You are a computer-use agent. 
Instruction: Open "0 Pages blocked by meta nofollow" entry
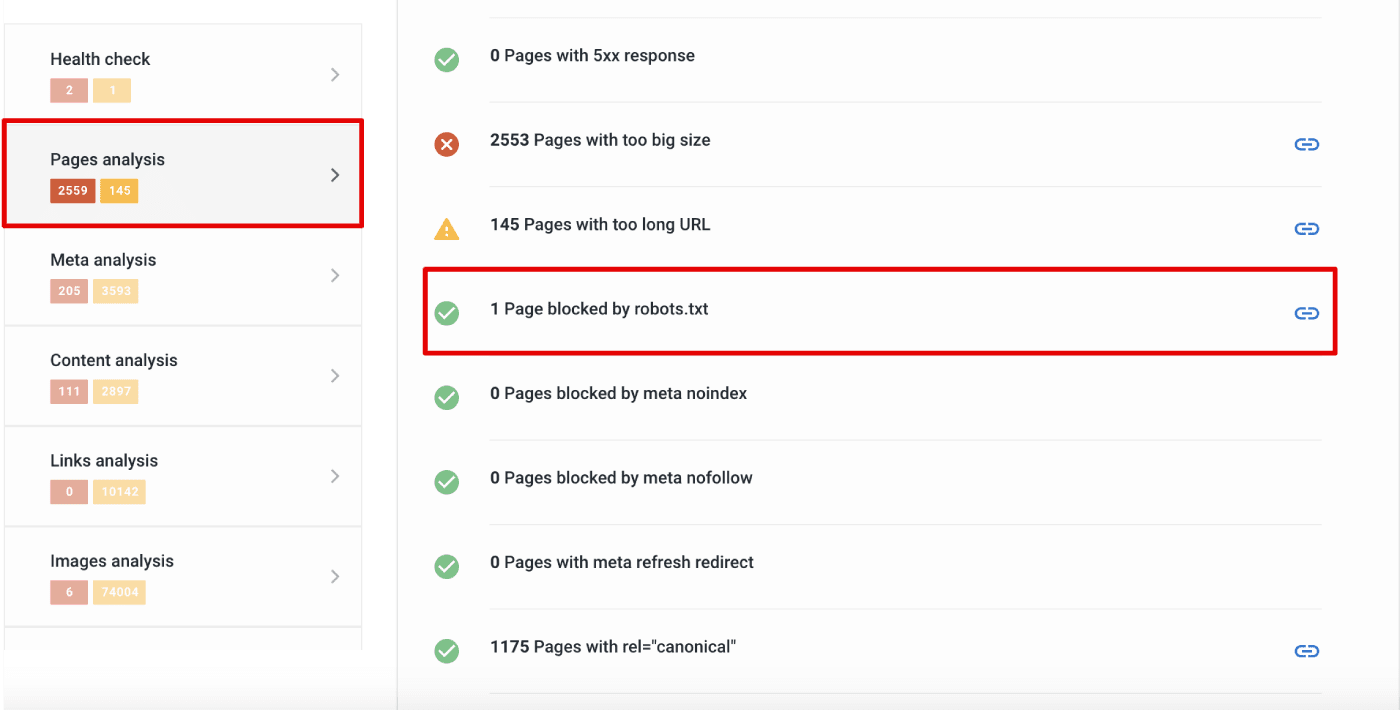[621, 478]
